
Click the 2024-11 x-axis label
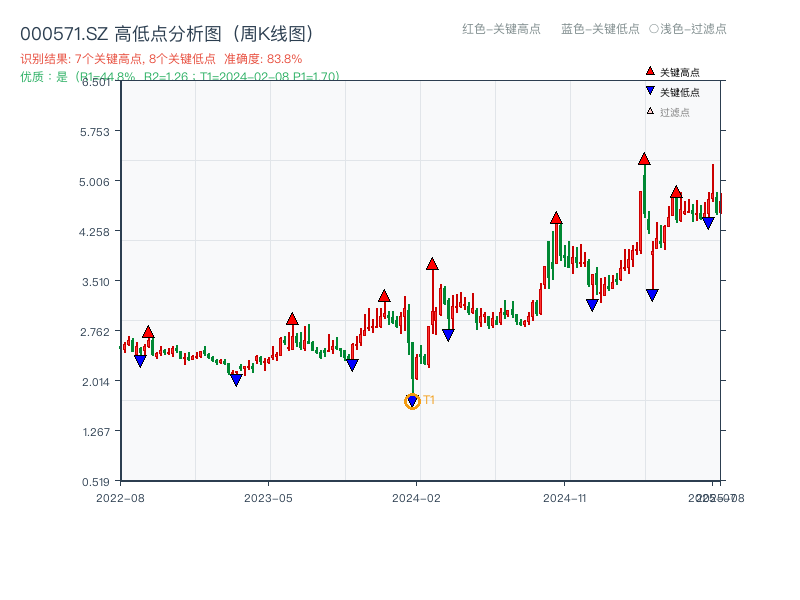pyautogui.click(x=565, y=498)
